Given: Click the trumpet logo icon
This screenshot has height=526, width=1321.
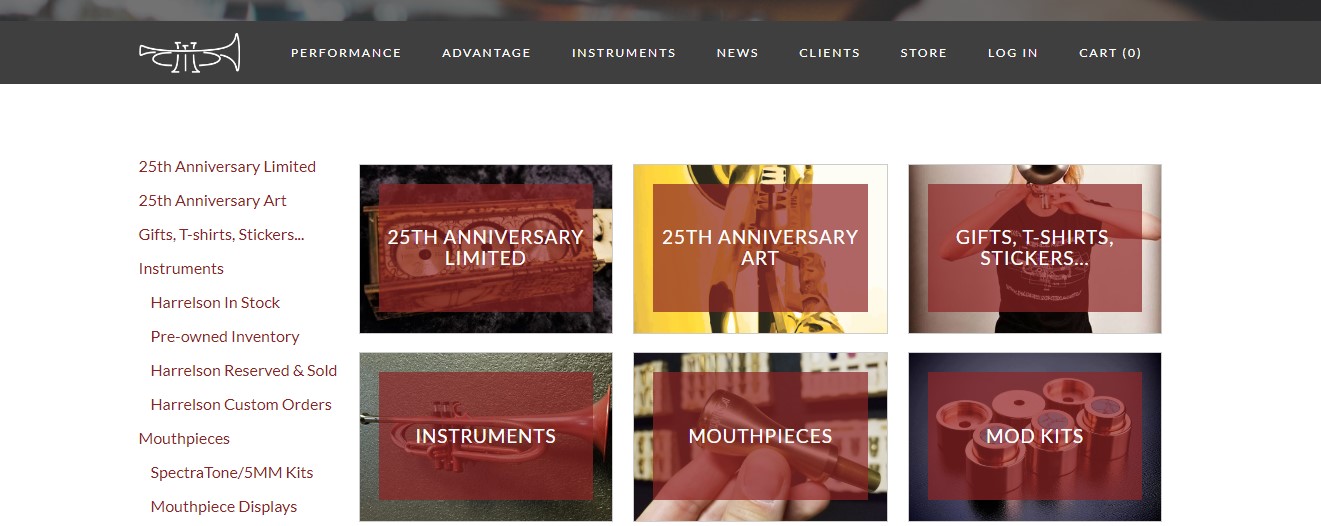Looking at the screenshot, I should click(x=189, y=53).
